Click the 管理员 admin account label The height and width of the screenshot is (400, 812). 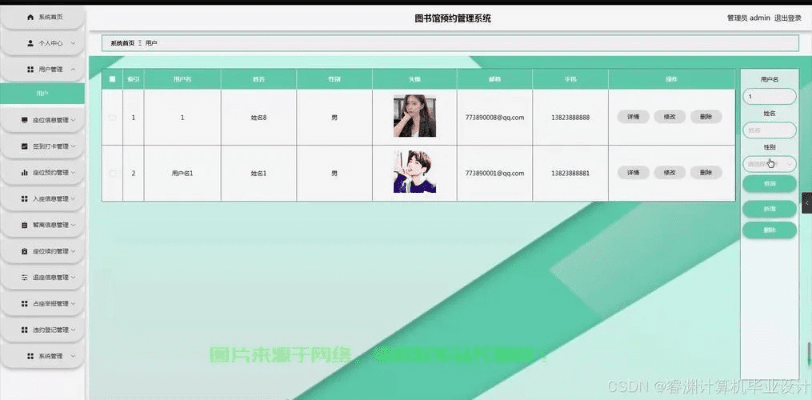pos(748,18)
